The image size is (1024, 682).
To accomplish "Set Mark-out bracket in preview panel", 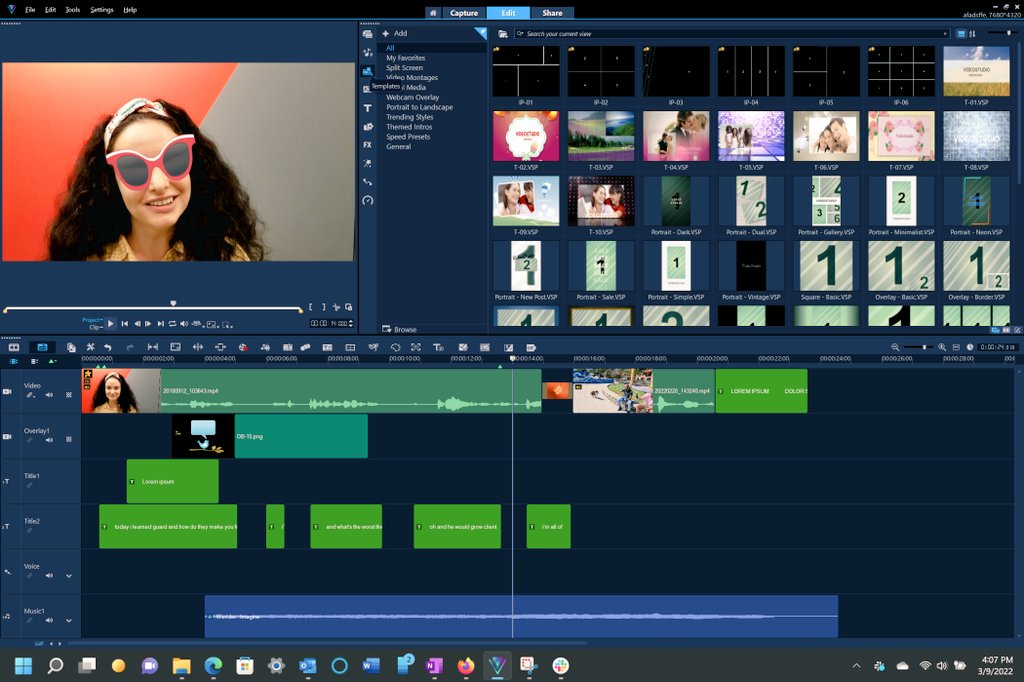I will (x=323, y=306).
